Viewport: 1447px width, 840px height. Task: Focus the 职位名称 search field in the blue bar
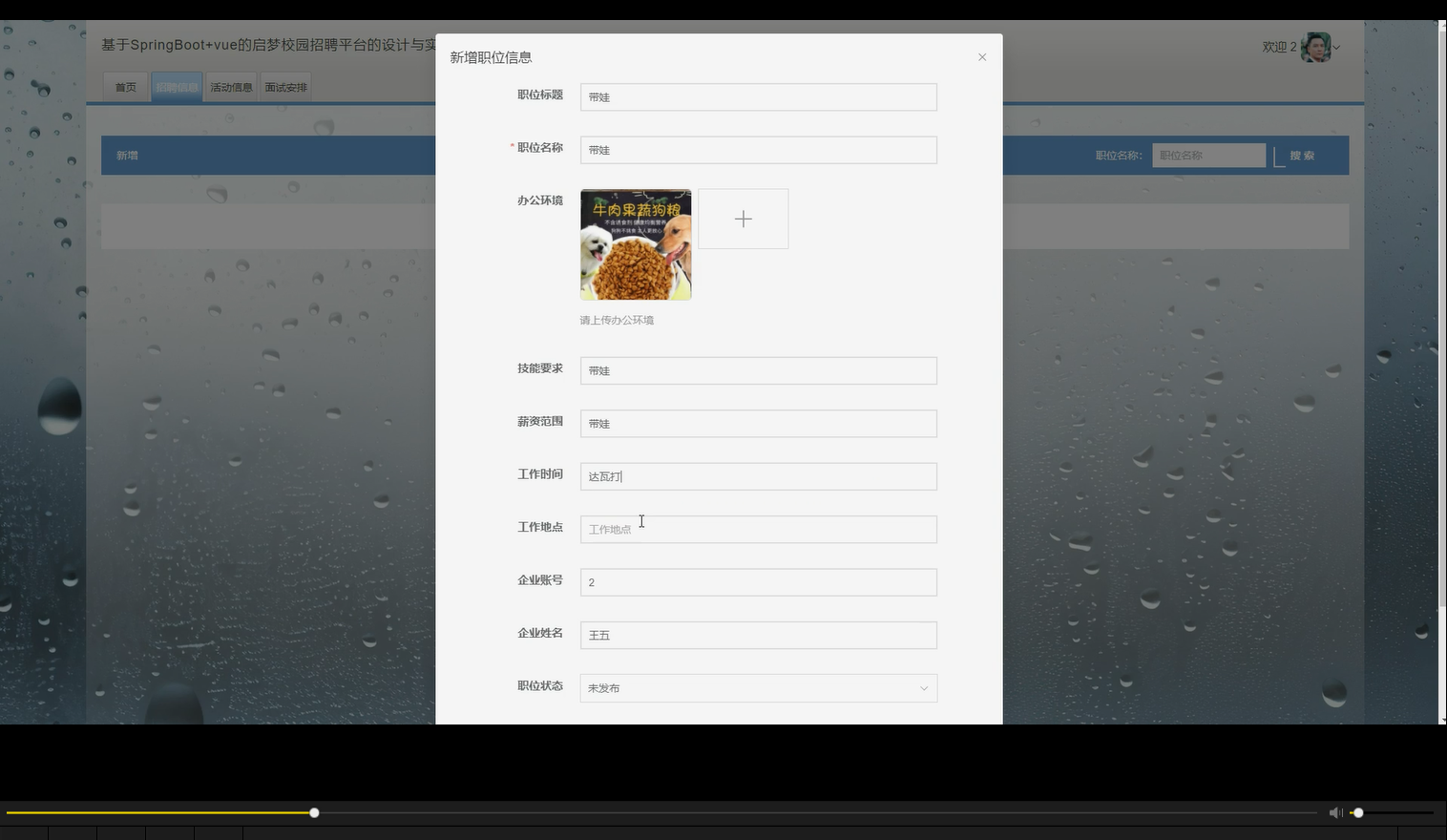(x=1208, y=156)
